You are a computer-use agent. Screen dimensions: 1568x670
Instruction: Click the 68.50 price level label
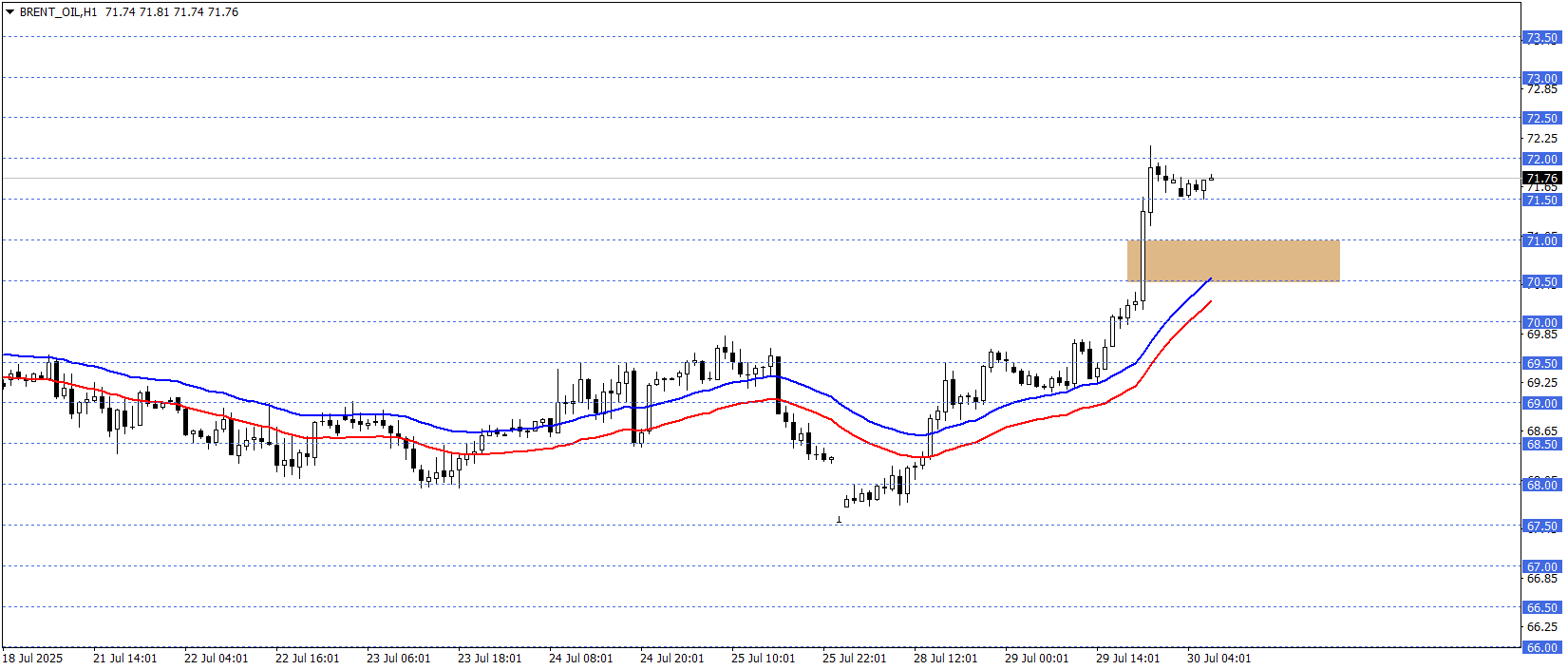point(1541,444)
